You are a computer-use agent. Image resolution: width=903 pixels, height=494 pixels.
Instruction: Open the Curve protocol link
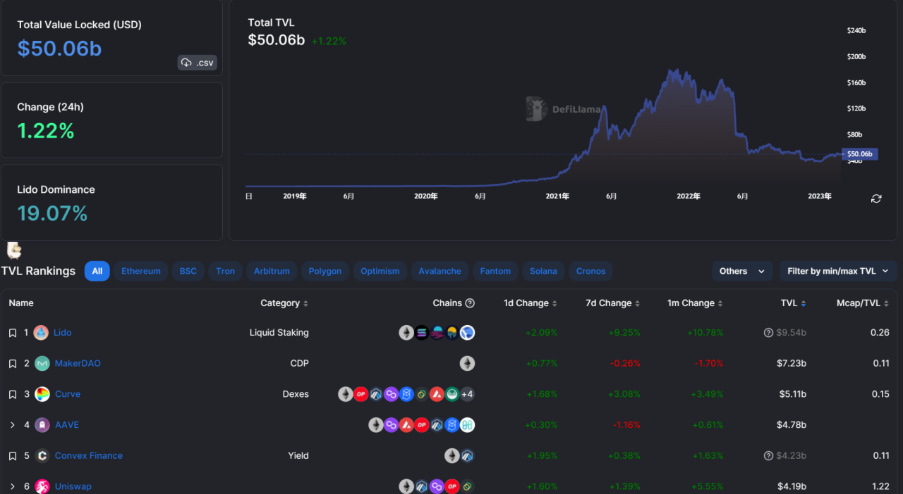[x=67, y=394]
